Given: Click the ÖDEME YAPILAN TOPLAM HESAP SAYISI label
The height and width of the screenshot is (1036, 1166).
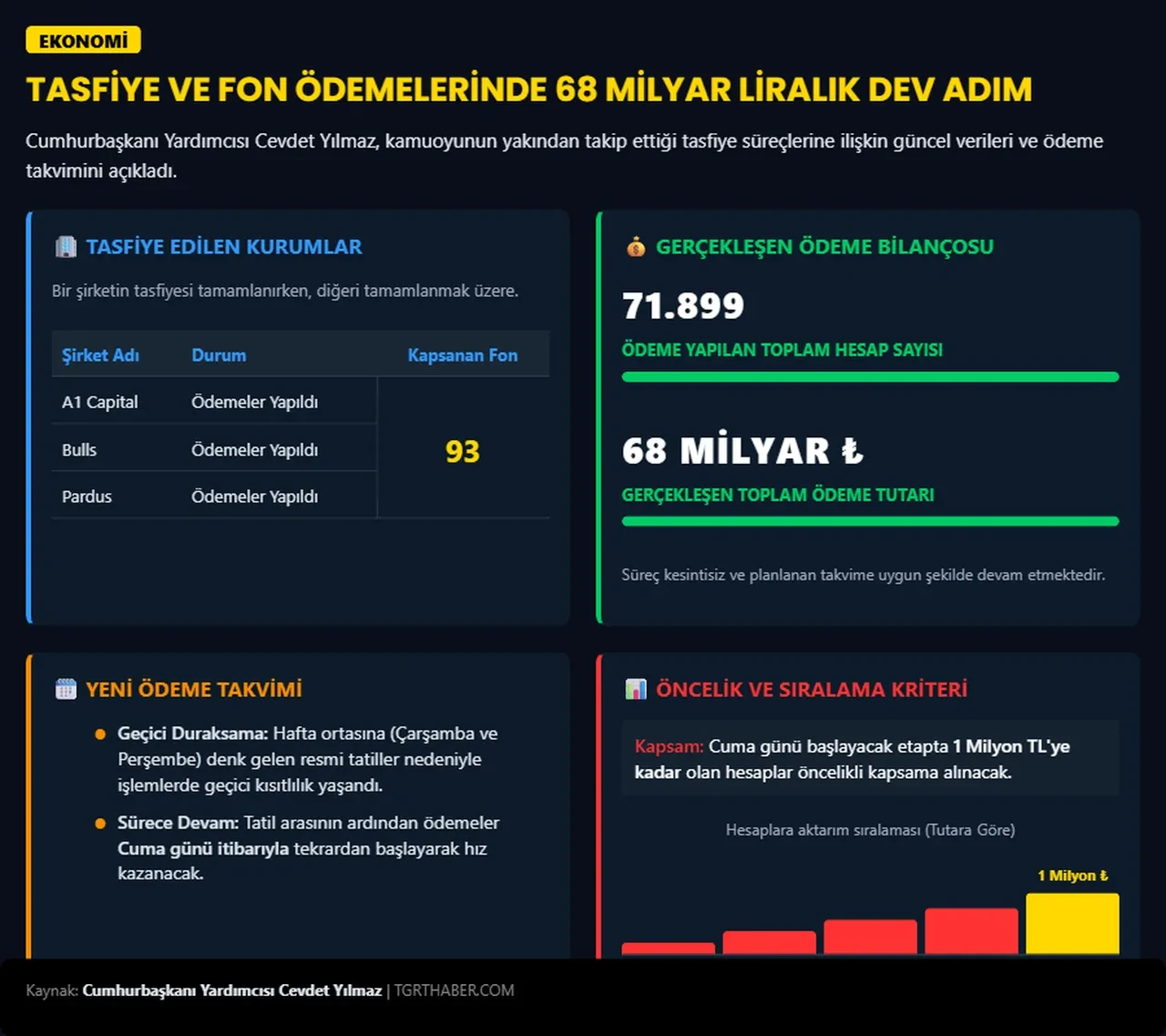Looking at the screenshot, I should (782, 350).
